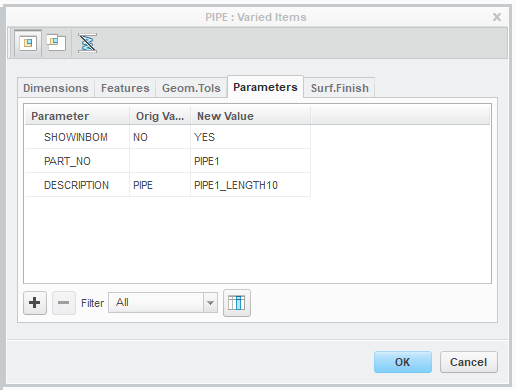Select the first view-mode icon in toolbar
The width and height of the screenshot is (516, 390).
click(28, 43)
